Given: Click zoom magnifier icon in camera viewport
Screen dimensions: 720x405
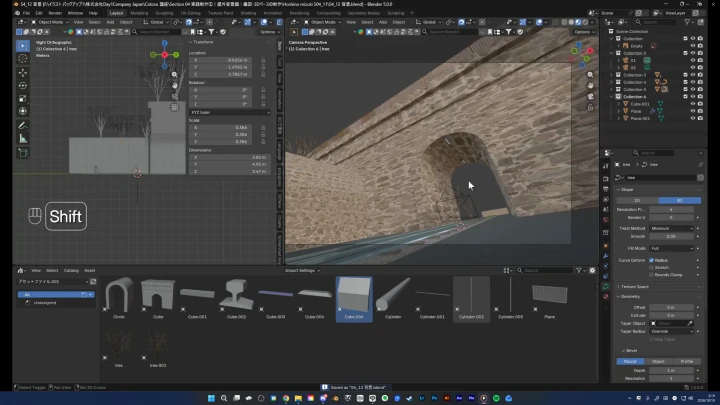Looking at the screenshot, I should (x=591, y=74).
